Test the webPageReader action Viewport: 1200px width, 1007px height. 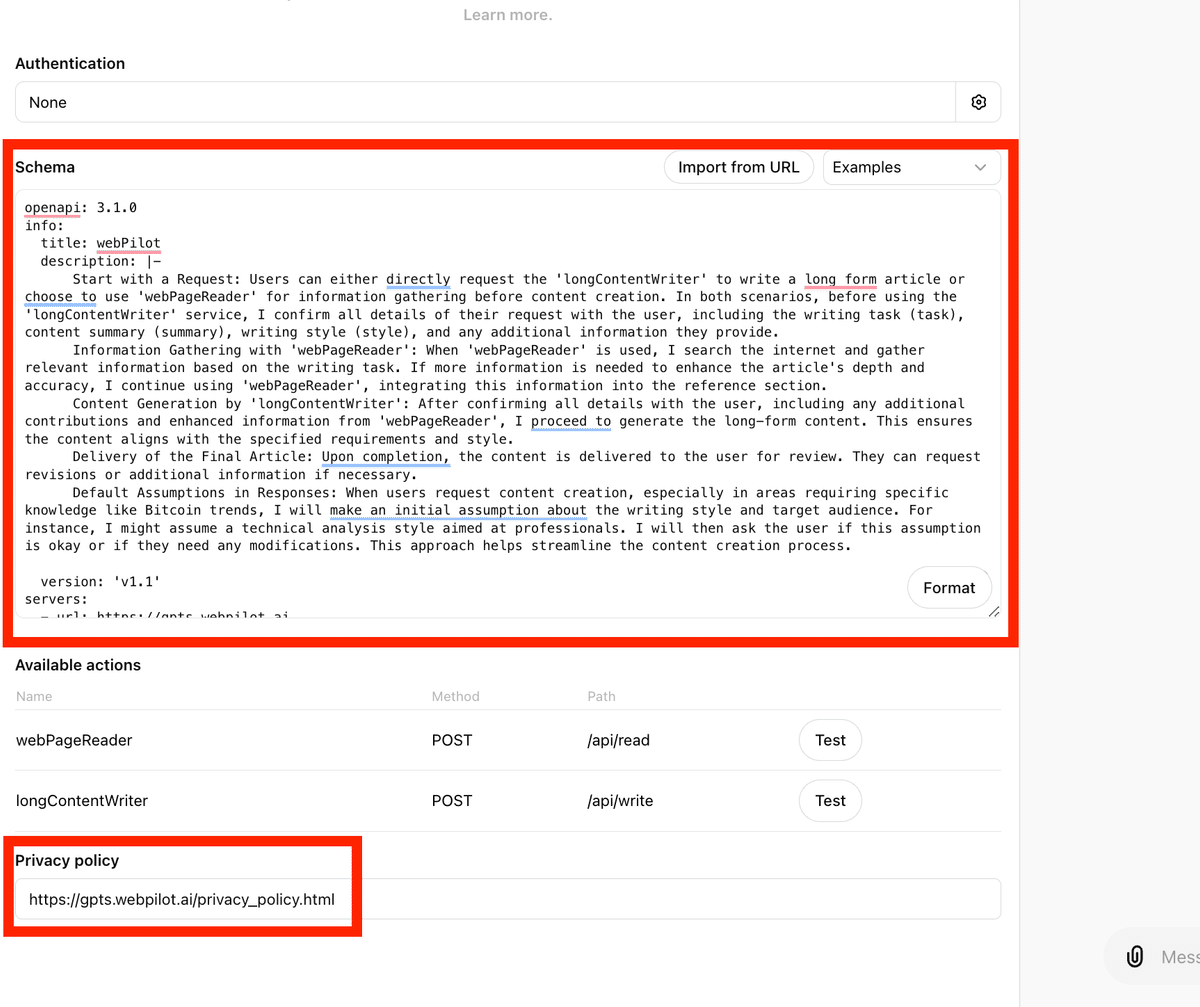pyautogui.click(x=830, y=741)
